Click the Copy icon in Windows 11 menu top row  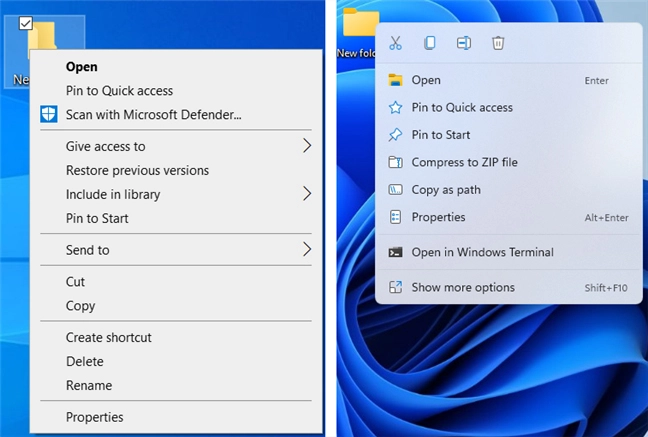tap(430, 43)
